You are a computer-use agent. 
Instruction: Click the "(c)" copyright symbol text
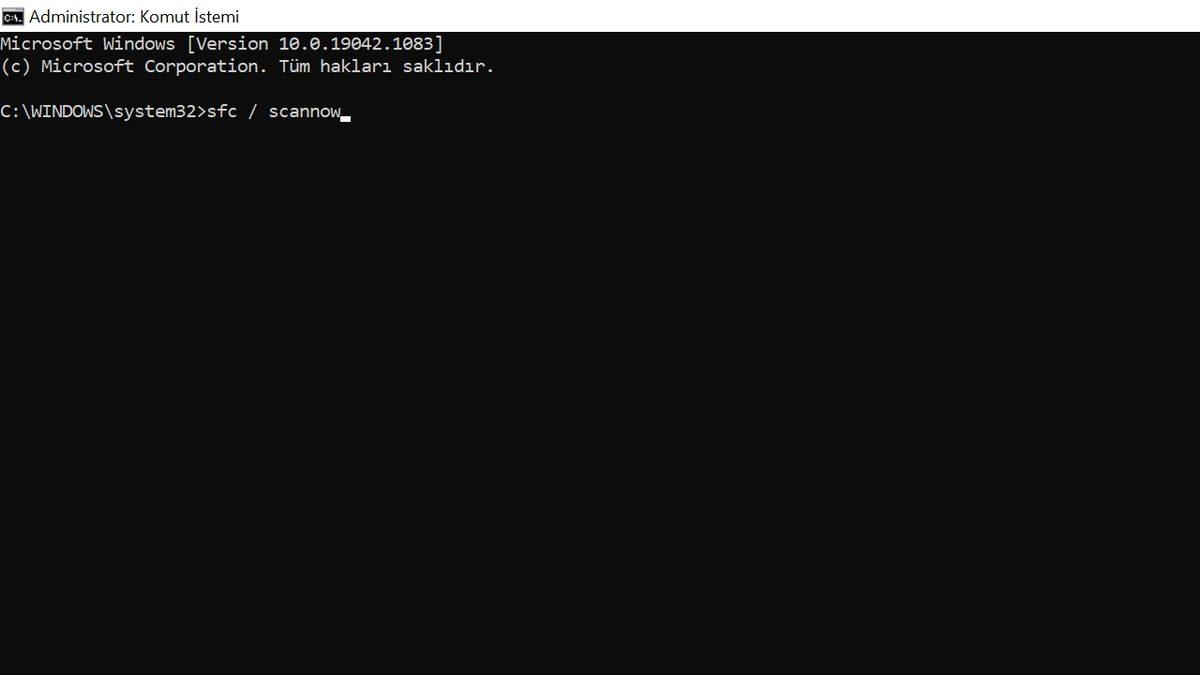coord(16,67)
